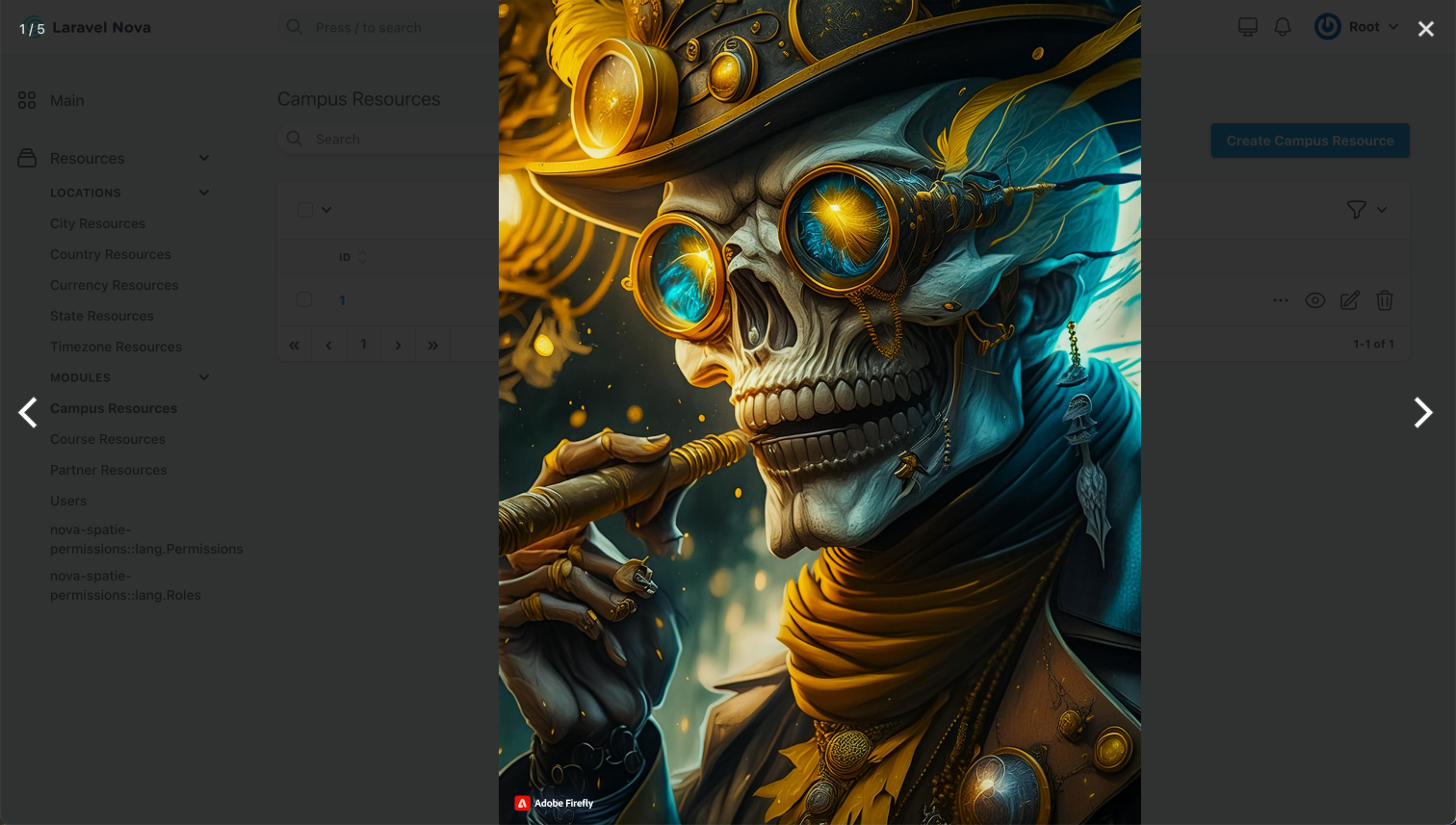Select page 1 in pagination

pyautogui.click(x=363, y=344)
